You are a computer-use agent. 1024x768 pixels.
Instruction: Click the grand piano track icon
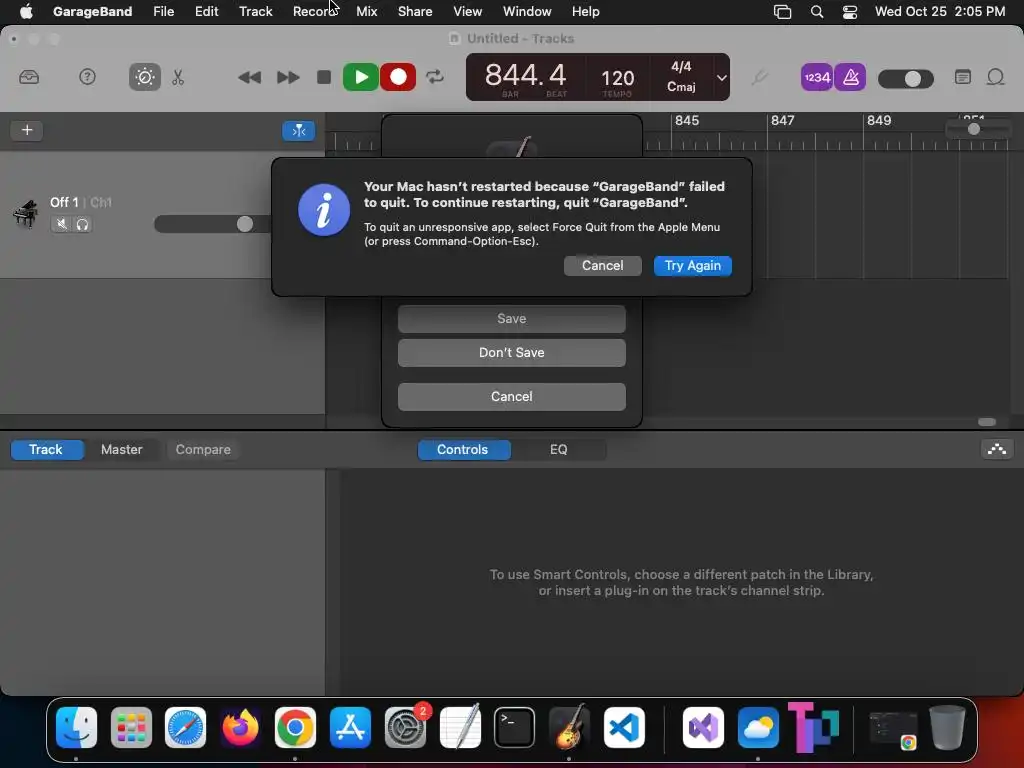pos(25,213)
